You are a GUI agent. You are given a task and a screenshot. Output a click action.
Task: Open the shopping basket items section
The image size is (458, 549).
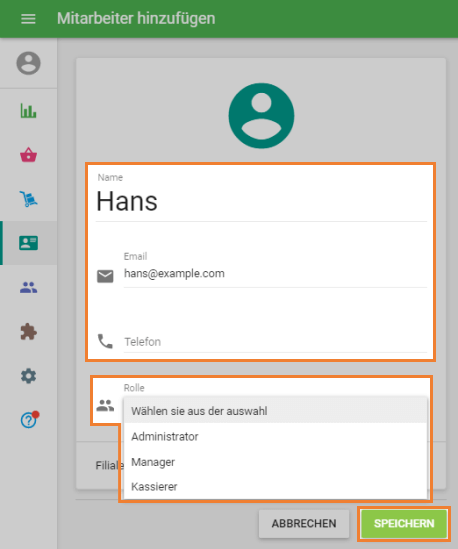point(28,155)
